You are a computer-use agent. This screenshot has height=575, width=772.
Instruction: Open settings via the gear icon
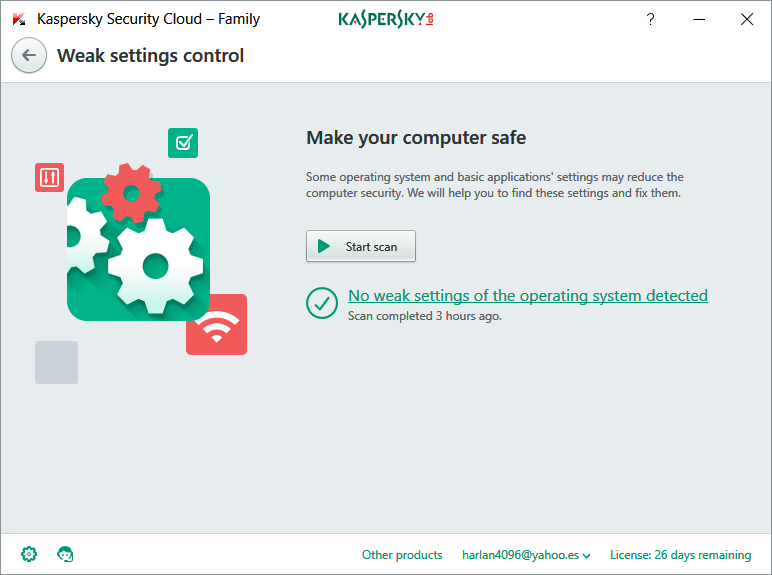click(29, 554)
